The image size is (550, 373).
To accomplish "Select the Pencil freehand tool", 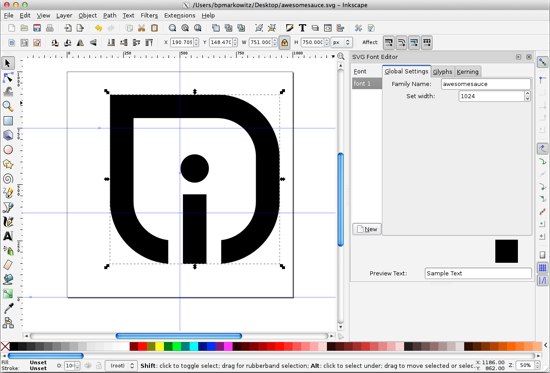I will [x=8, y=193].
